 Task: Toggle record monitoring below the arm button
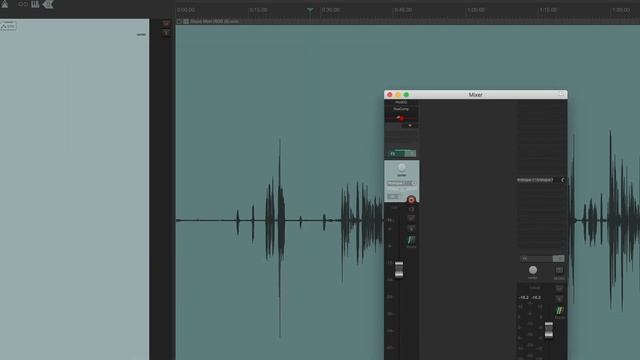pyautogui.click(x=411, y=209)
